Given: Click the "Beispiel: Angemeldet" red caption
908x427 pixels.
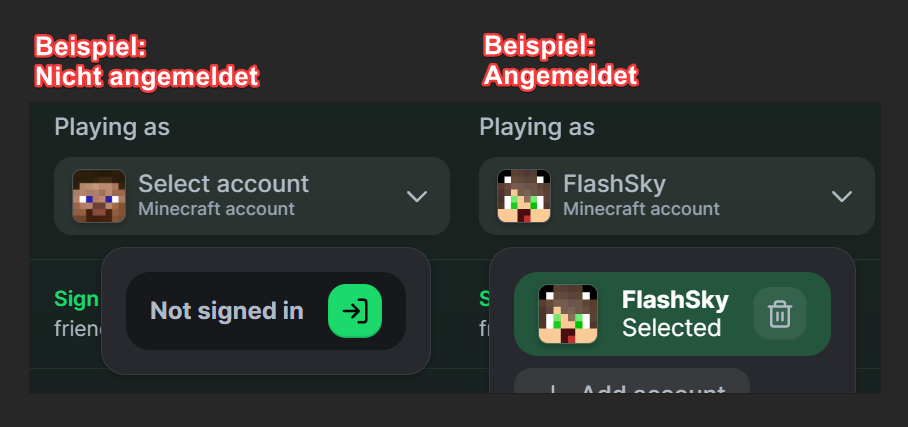Looking at the screenshot, I should (x=560, y=61).
